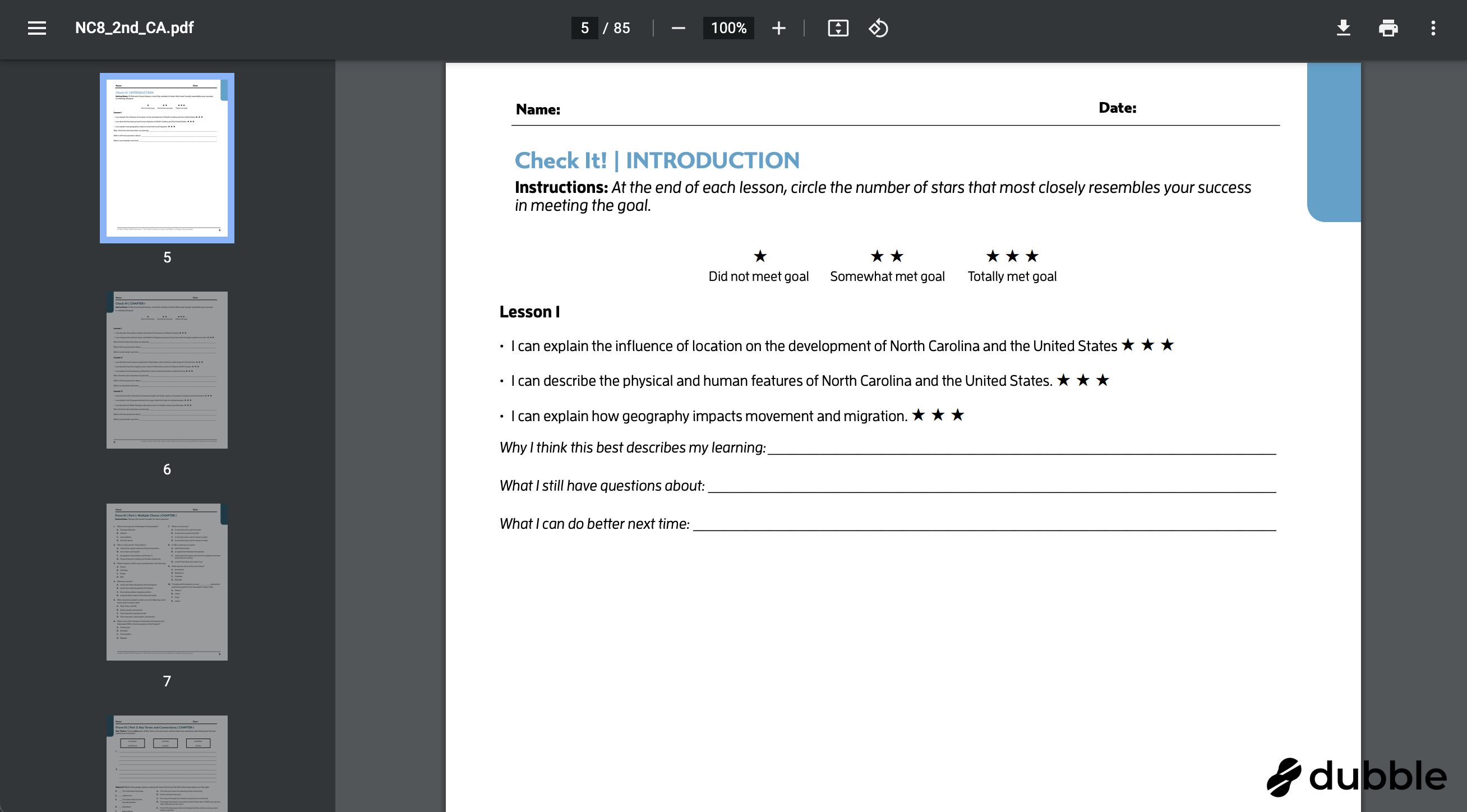Click the zoom in plus button
This screenshot has width=1467, height=812.
click(778, 28)
